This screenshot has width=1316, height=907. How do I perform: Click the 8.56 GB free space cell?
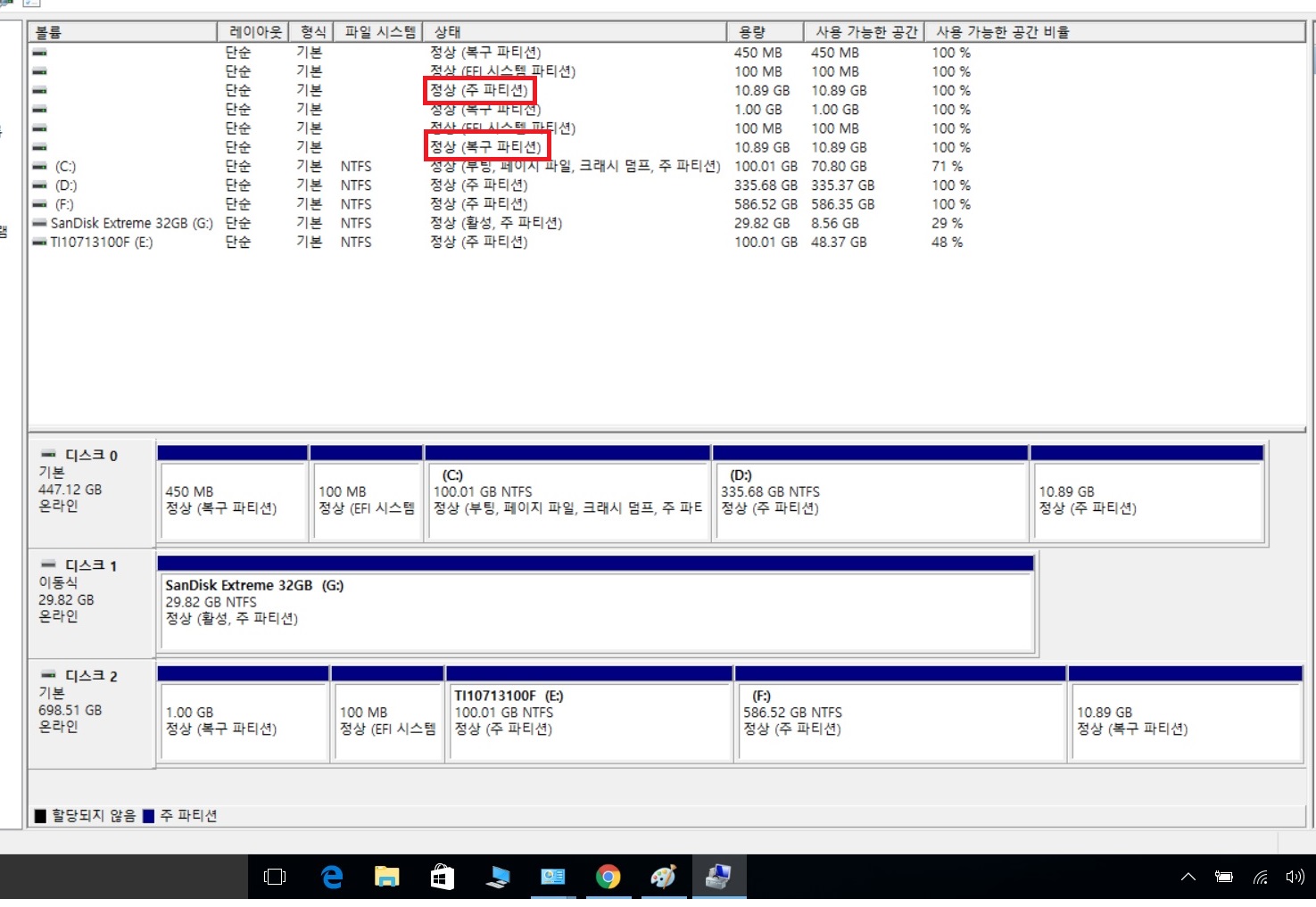click(x=835, y=223)
